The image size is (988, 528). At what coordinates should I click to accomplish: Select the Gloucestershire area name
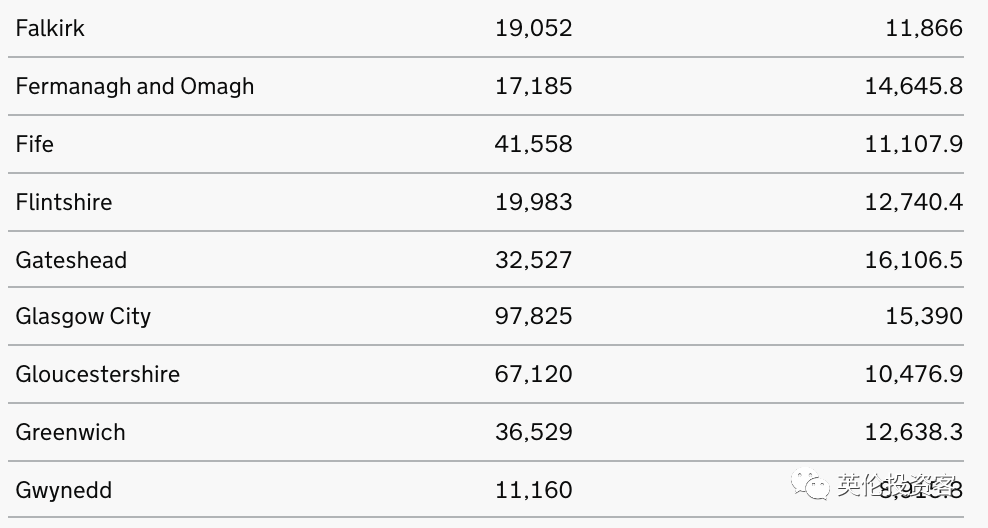pyautogui.click(x=98, y=374)
